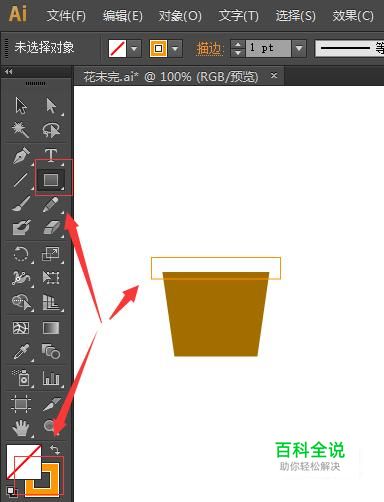Select the Blend tool
Image resolution: width=384 pixels, height=502 pixels.
[x=51, y=351]
